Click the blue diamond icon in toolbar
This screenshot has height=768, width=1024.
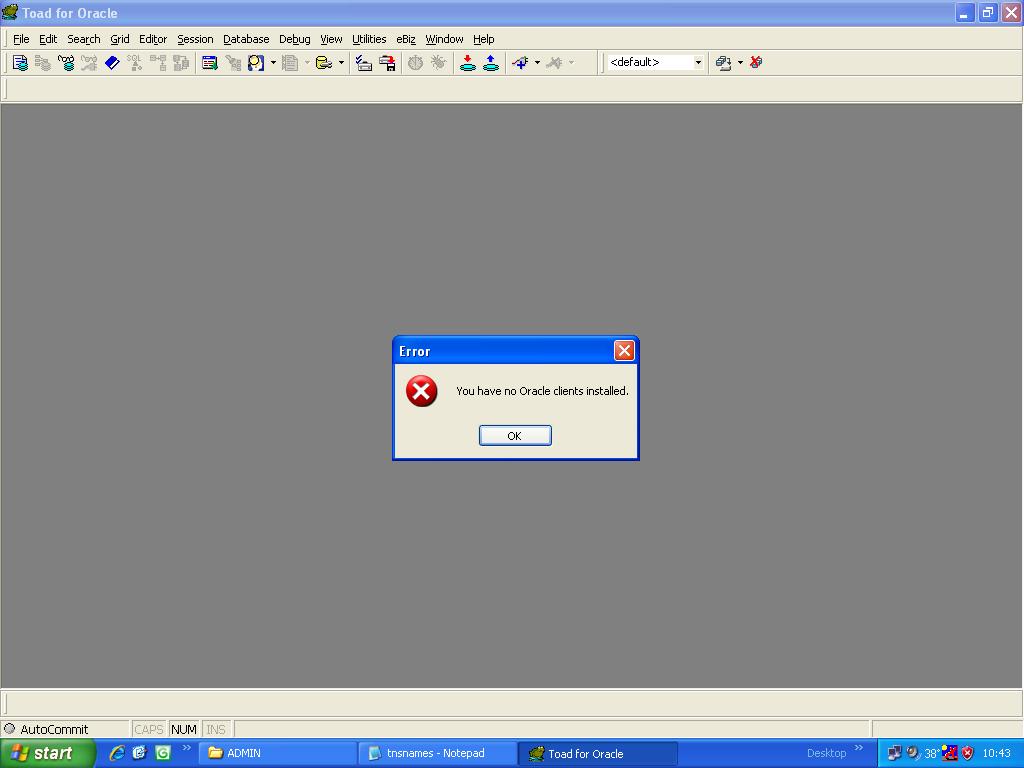[x=112, y=63]
